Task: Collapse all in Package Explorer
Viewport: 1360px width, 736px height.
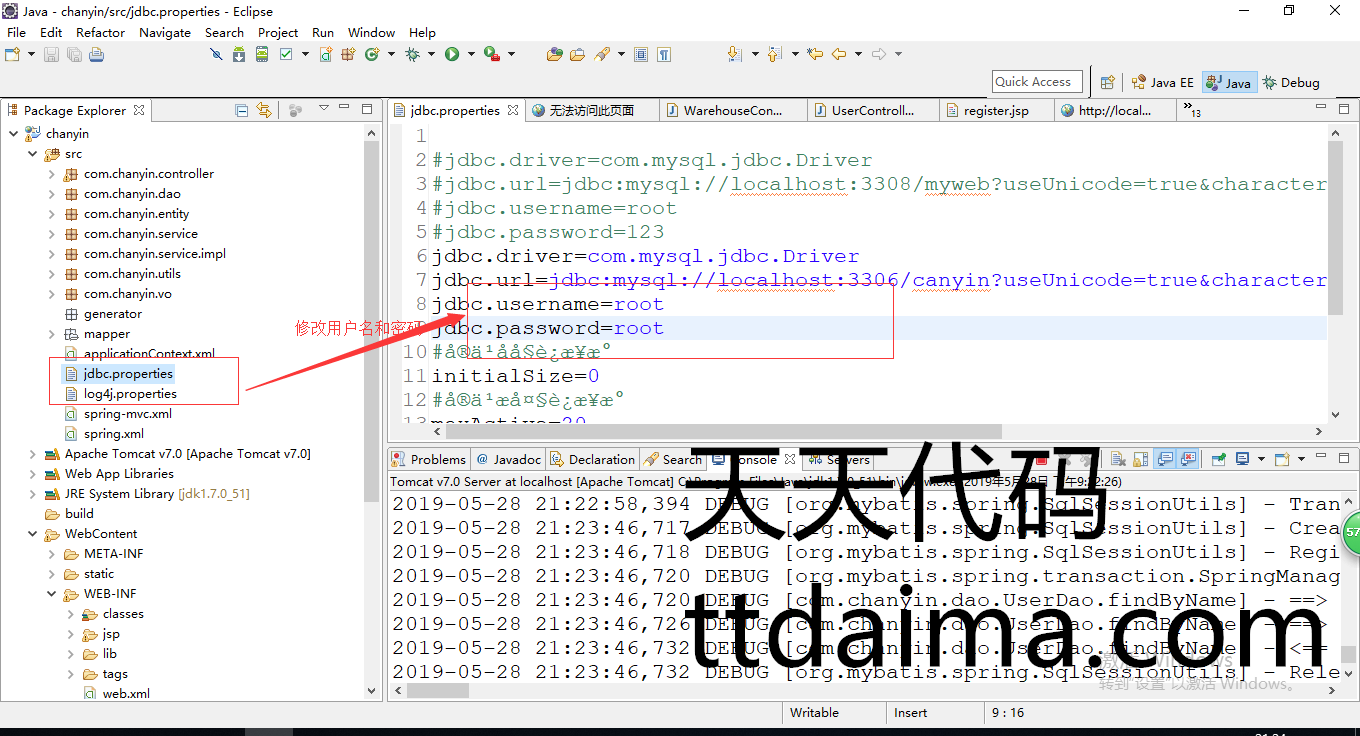Action: (x=241, y=110)
